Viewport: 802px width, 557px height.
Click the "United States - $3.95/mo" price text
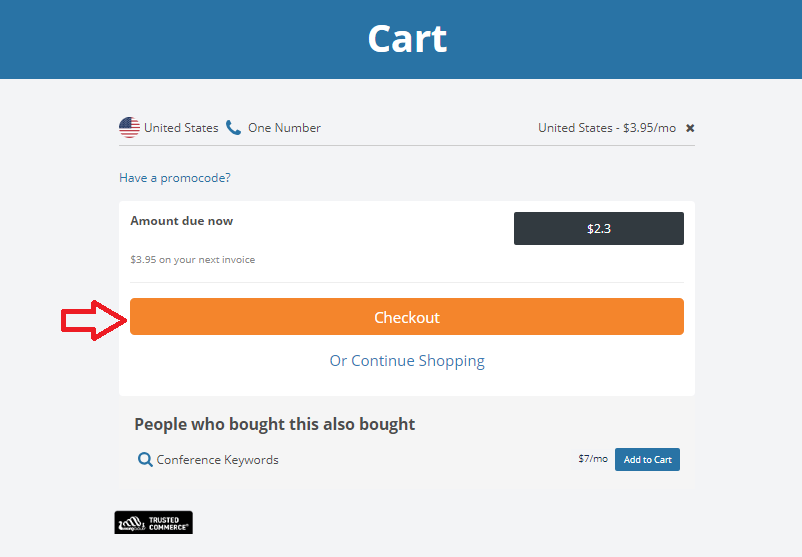click(606, 128)
